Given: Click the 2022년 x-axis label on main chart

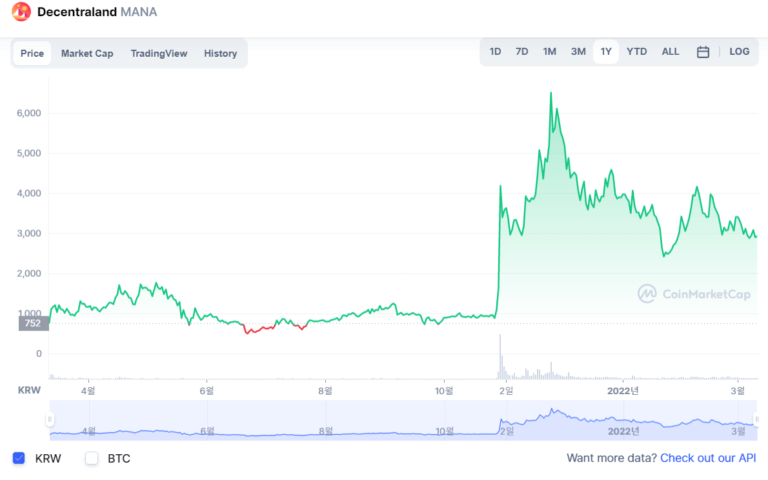Looking at the screenshot, I should pyautogui.click(x=623, y=391).
